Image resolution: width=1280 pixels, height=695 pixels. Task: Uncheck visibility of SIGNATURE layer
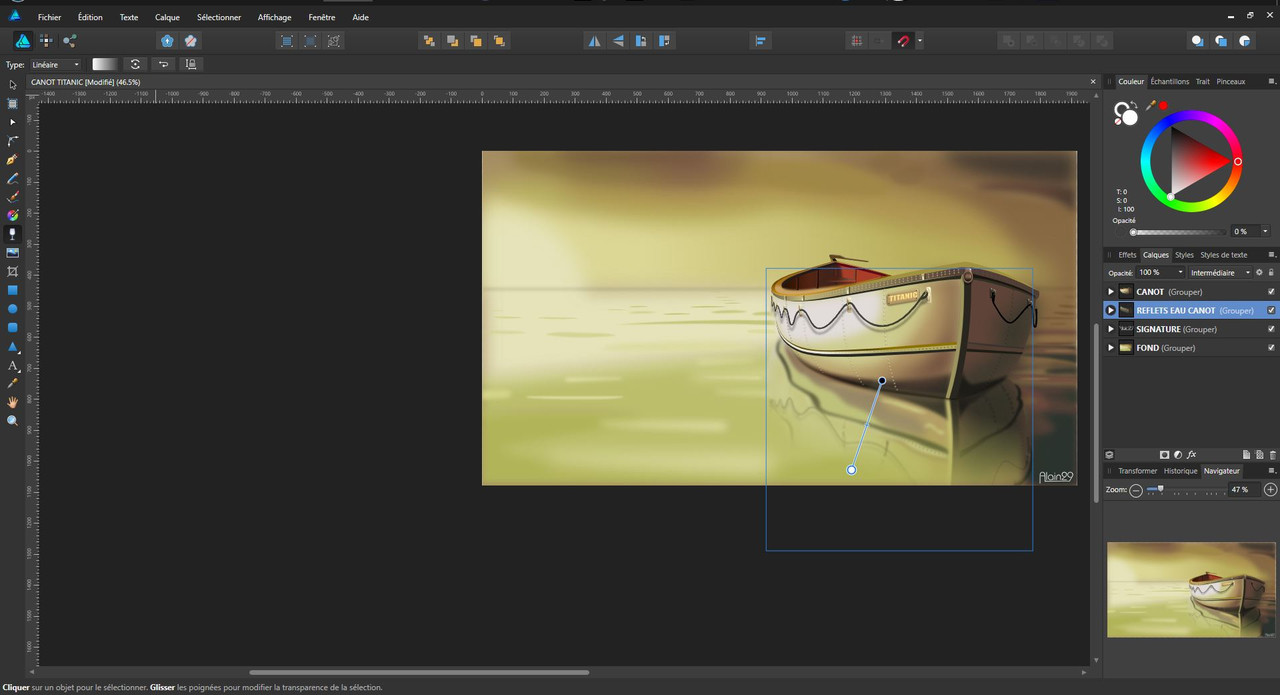(1271, 329)
